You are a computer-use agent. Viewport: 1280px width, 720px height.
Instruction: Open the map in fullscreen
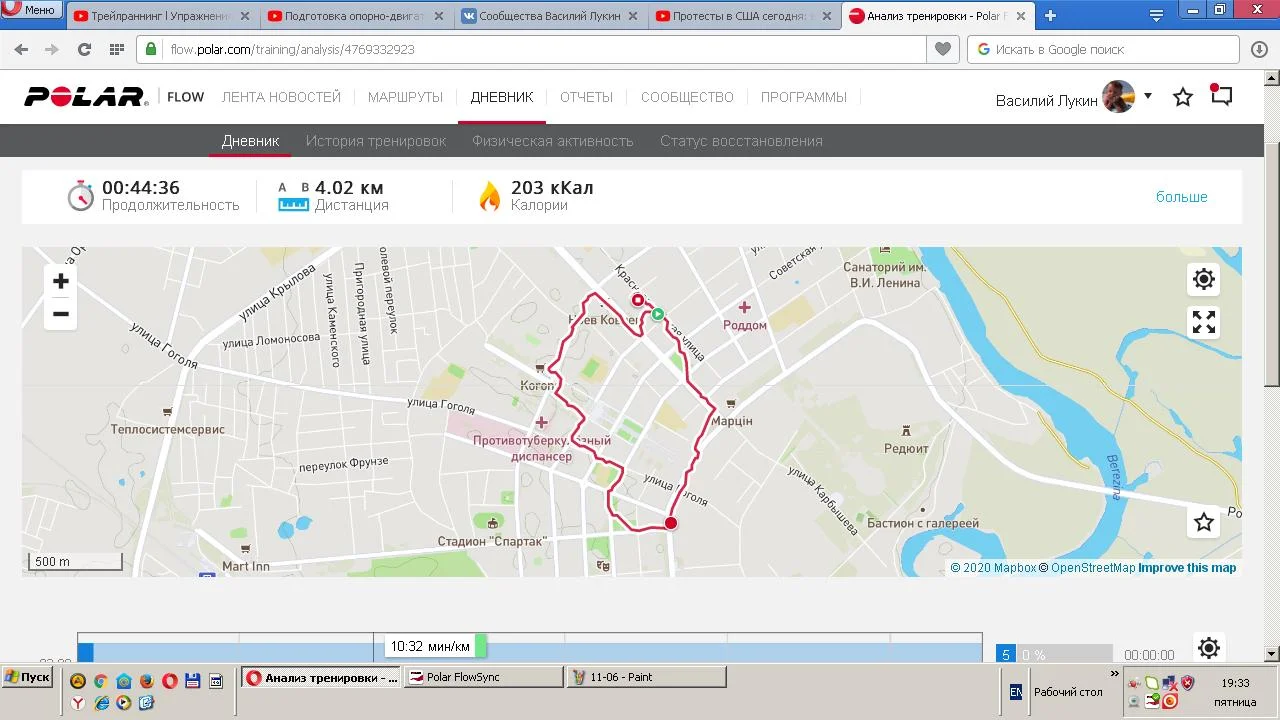1204,322
